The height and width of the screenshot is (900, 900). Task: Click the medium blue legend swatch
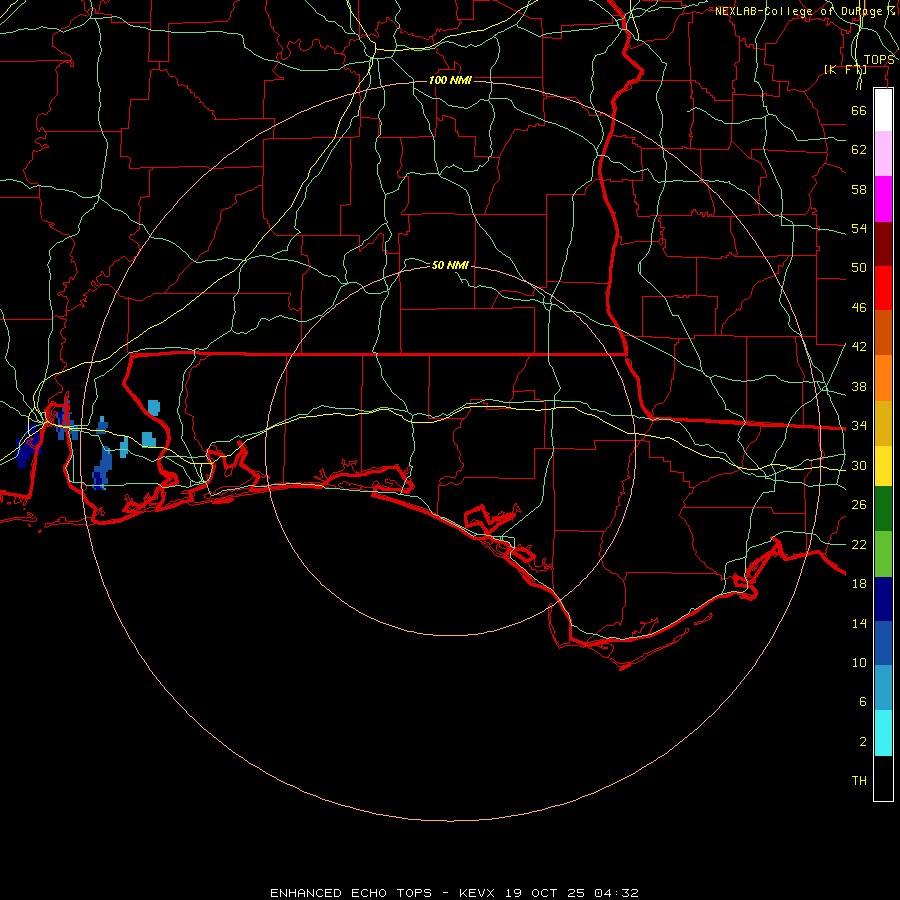tap(883, 643)
